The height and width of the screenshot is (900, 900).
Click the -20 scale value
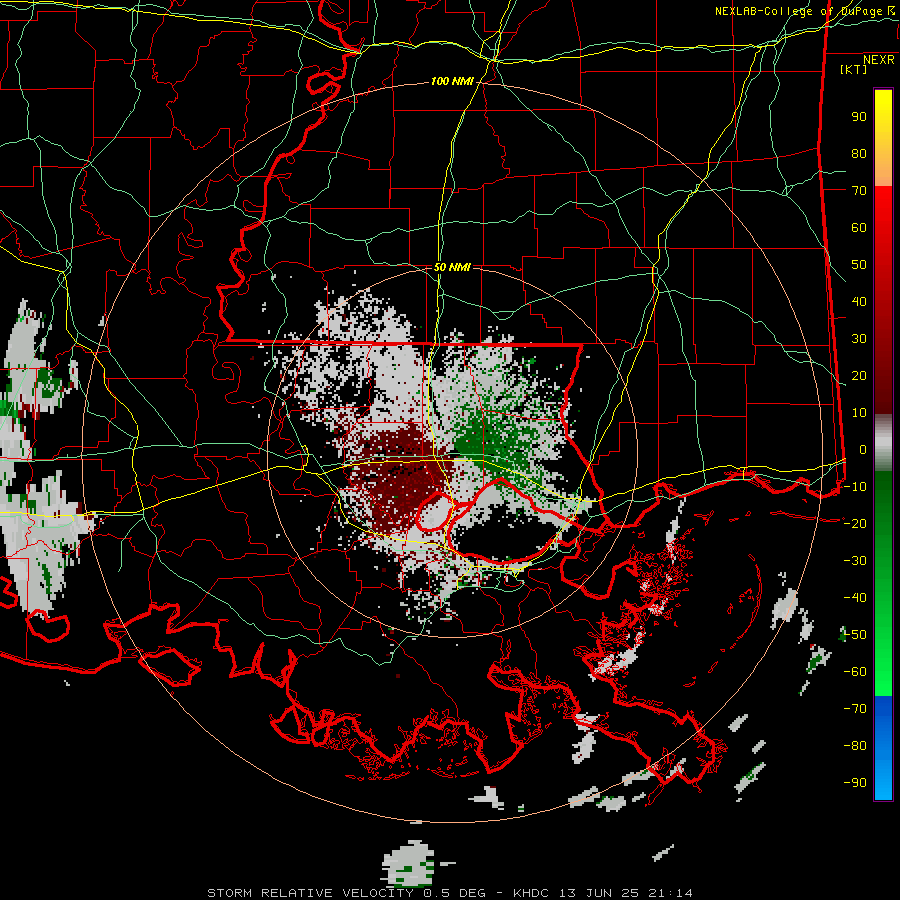click(x=855, y=524)
